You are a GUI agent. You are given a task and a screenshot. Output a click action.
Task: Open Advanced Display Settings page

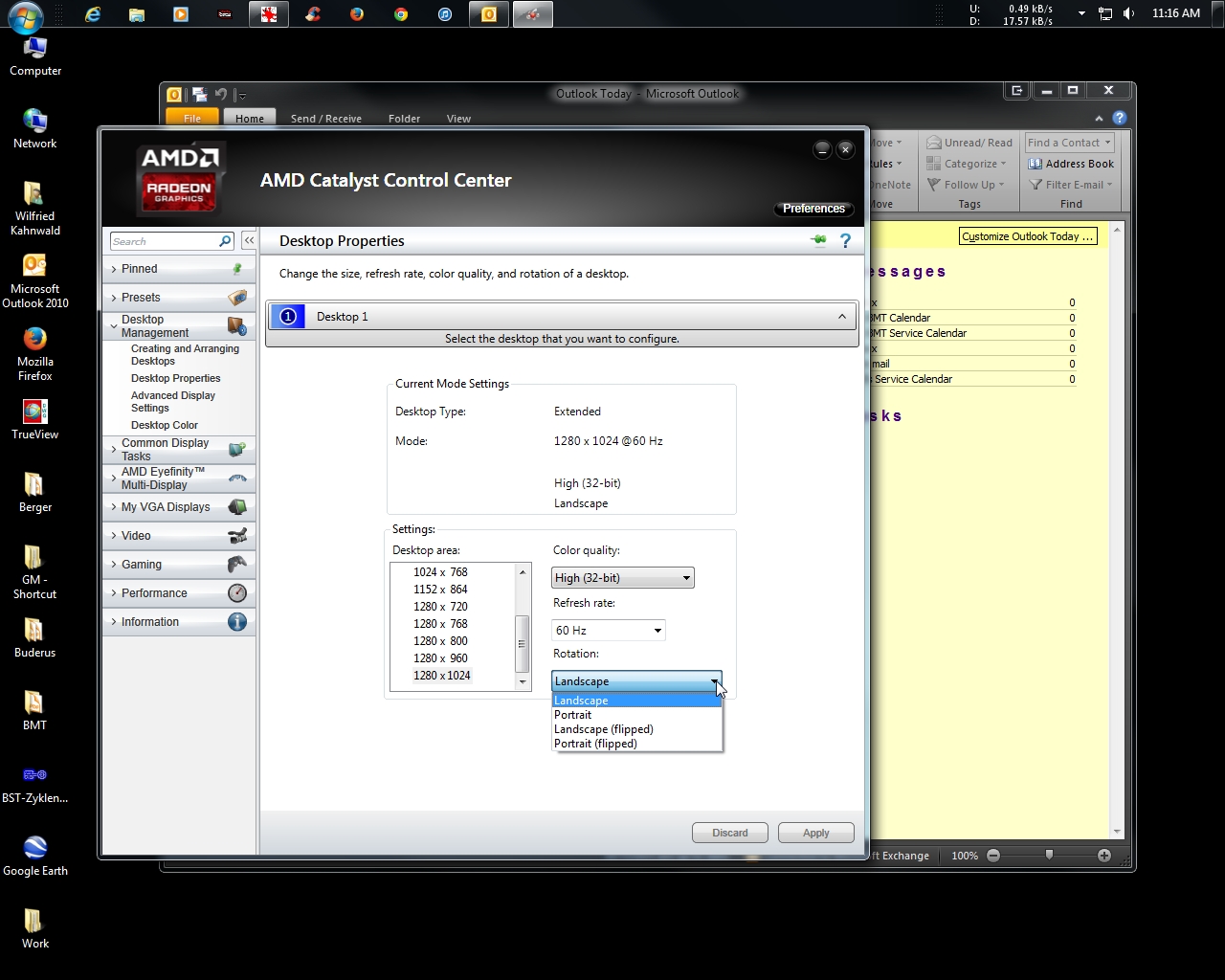(x=173, y=402)
